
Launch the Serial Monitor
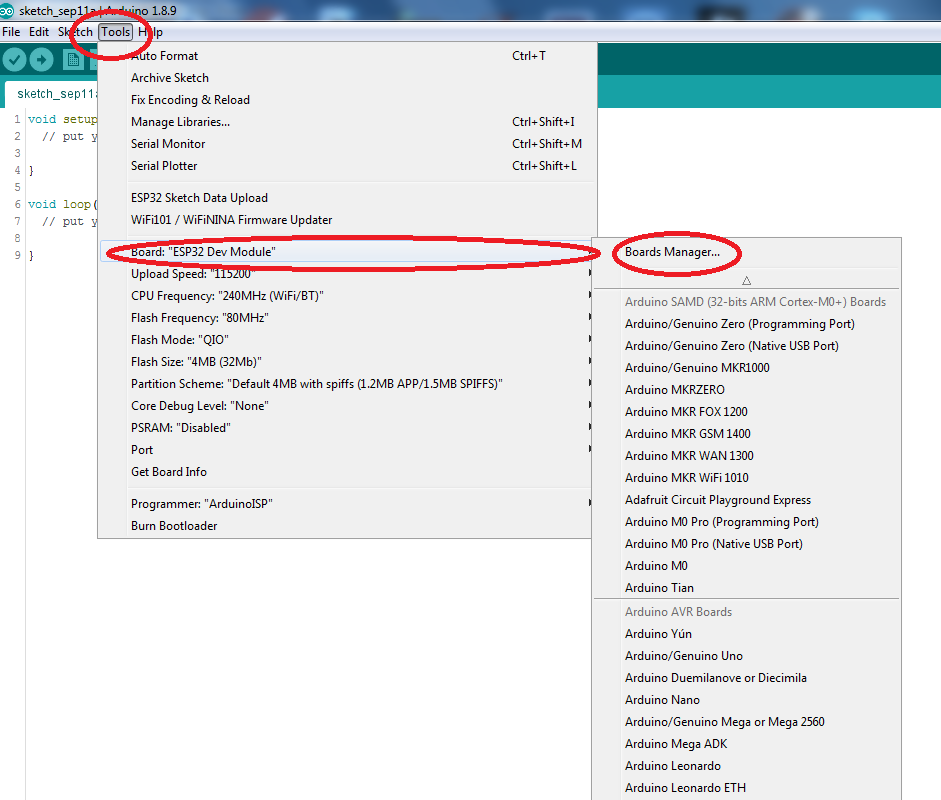click(166, 143)
